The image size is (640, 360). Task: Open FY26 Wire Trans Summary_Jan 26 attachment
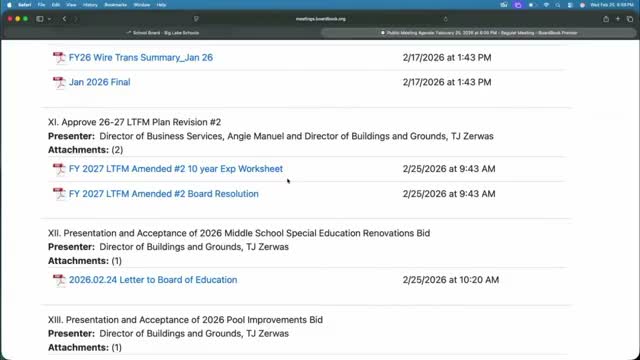pos(141,58)
